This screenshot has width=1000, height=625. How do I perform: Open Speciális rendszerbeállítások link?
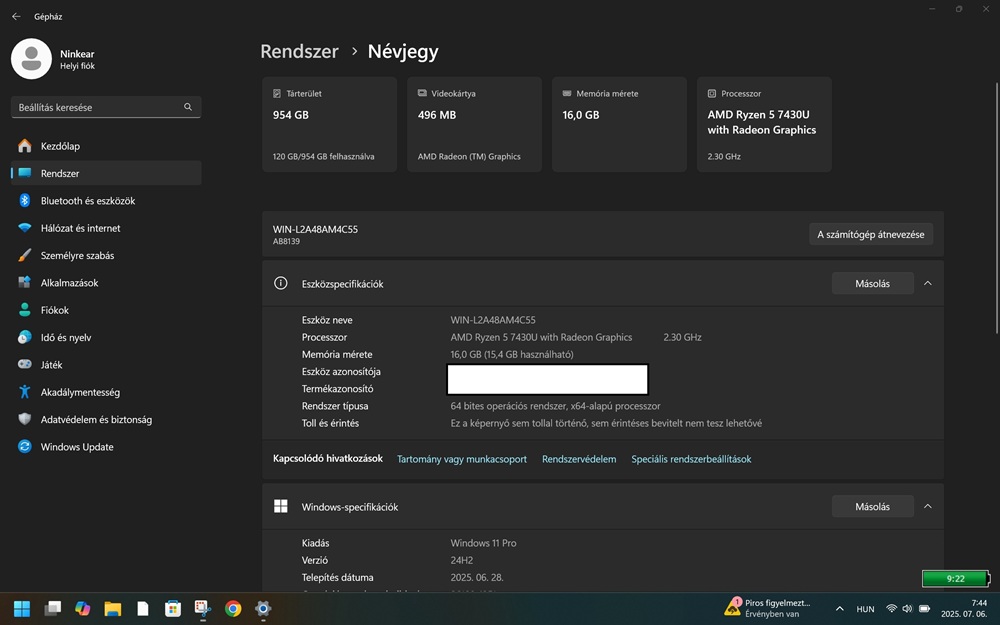[691, 459]
